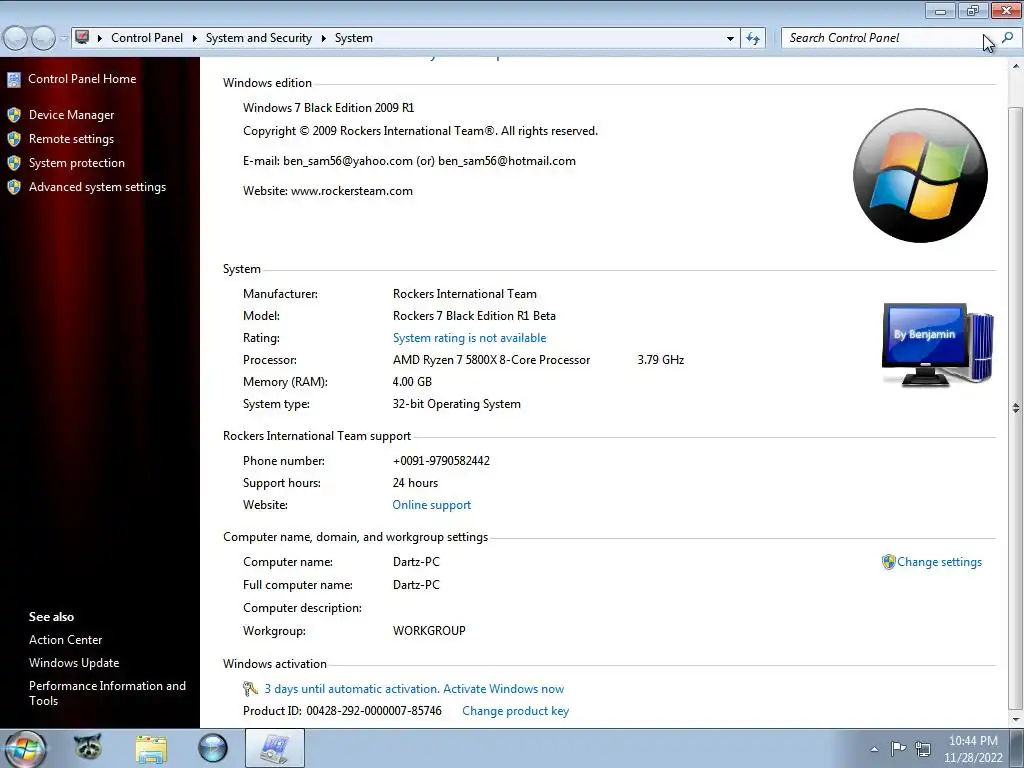Click Rockers 7 Black Edition R1 Beta model

(x=474, y=316)
